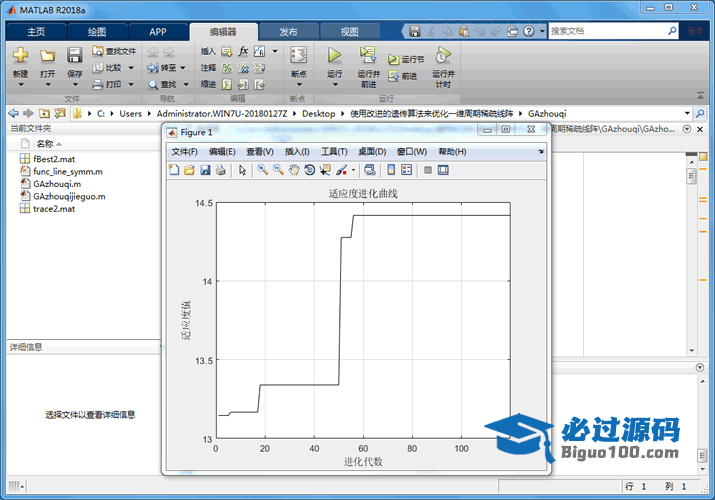Select Figure 1 edit plot arrow tool
This screenshot has width=715, height=500.
click(x=242, y=170)
